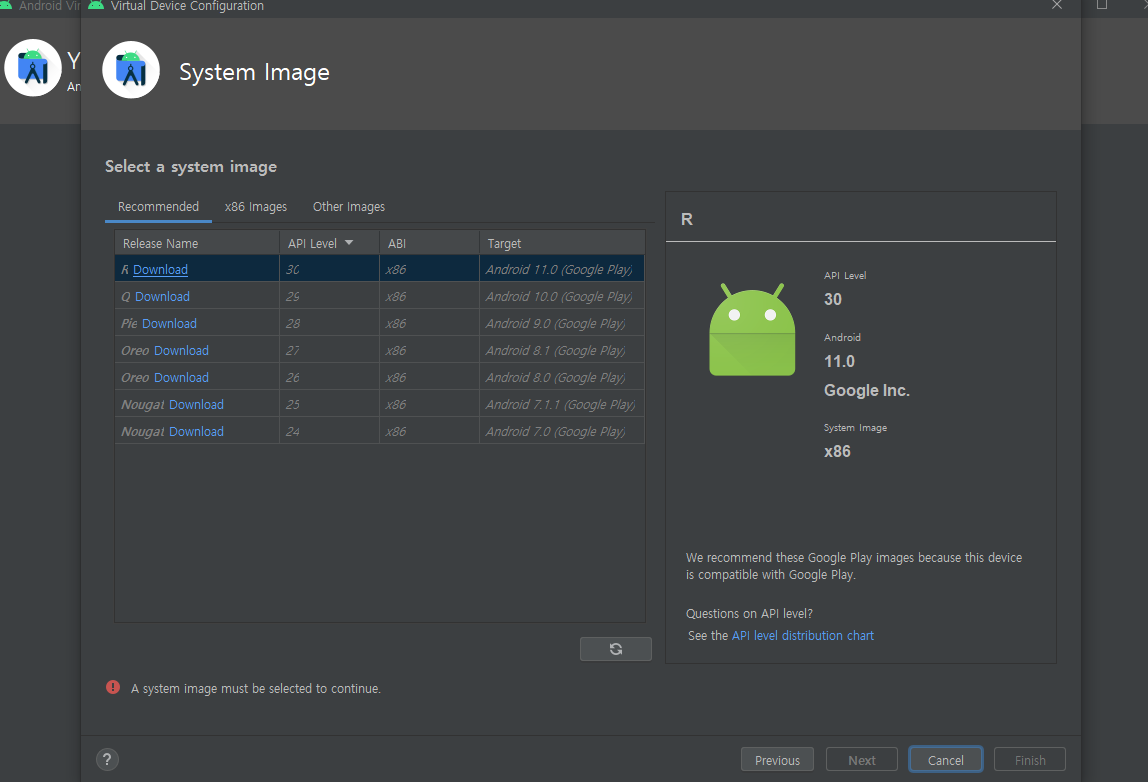
Task: Click the green Android robot image
Action: click(752, 329)
